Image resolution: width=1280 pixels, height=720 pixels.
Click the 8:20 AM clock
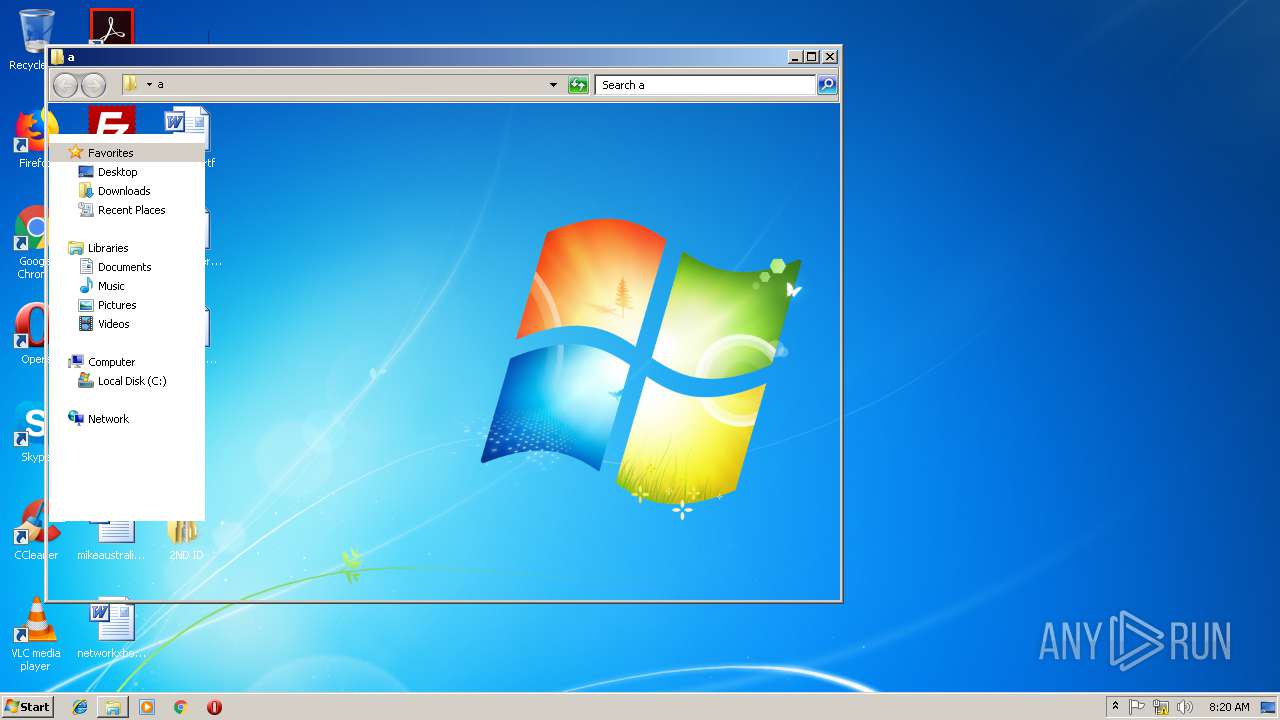pos(1229,707)
